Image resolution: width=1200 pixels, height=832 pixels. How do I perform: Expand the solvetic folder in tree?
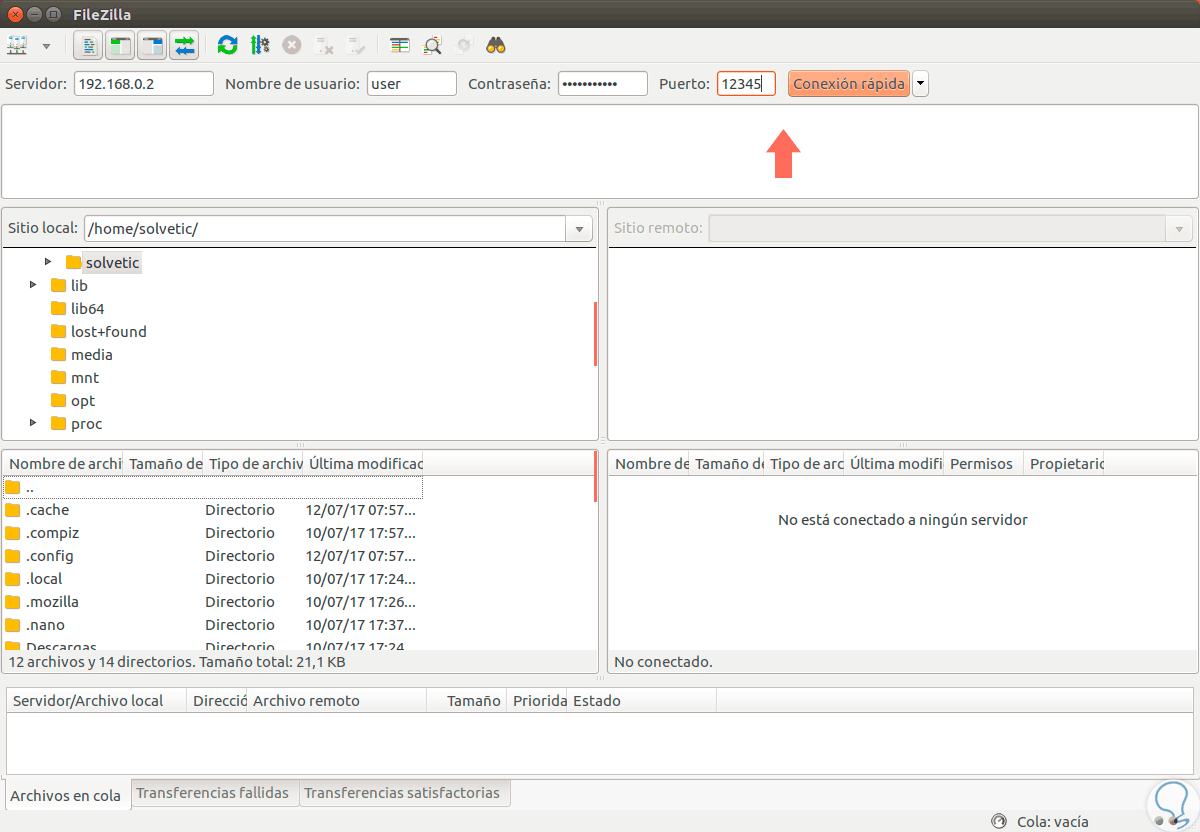(48, 262)
